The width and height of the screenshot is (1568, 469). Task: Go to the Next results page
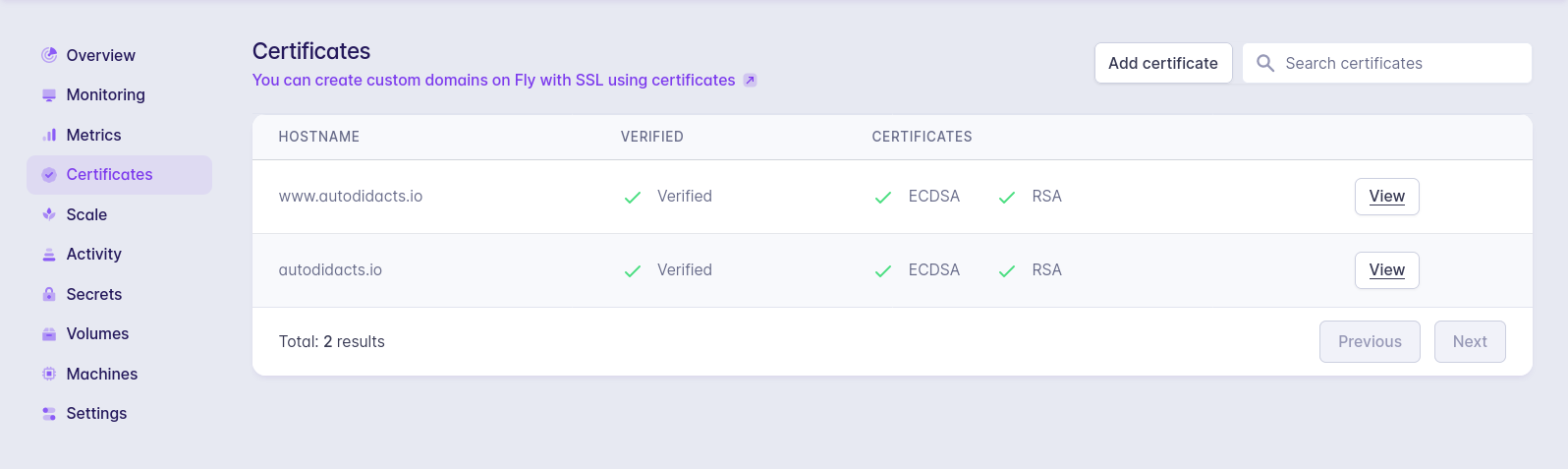[1469, 342]
